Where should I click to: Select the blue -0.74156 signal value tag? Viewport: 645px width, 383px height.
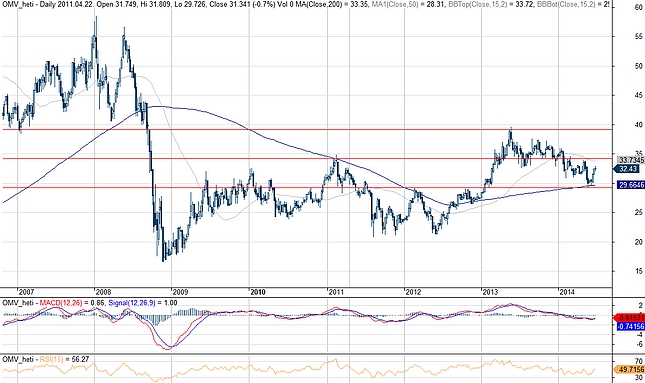(x=631, y=326)
